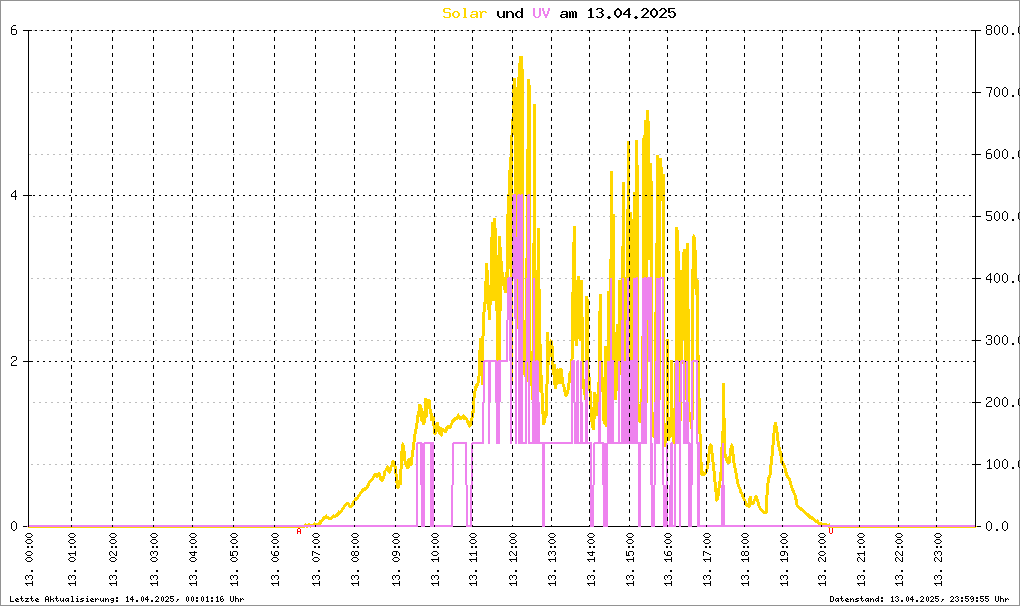1020x606 pixels.
Task: Click the left axis value "4"
Action: pos(14,196)
